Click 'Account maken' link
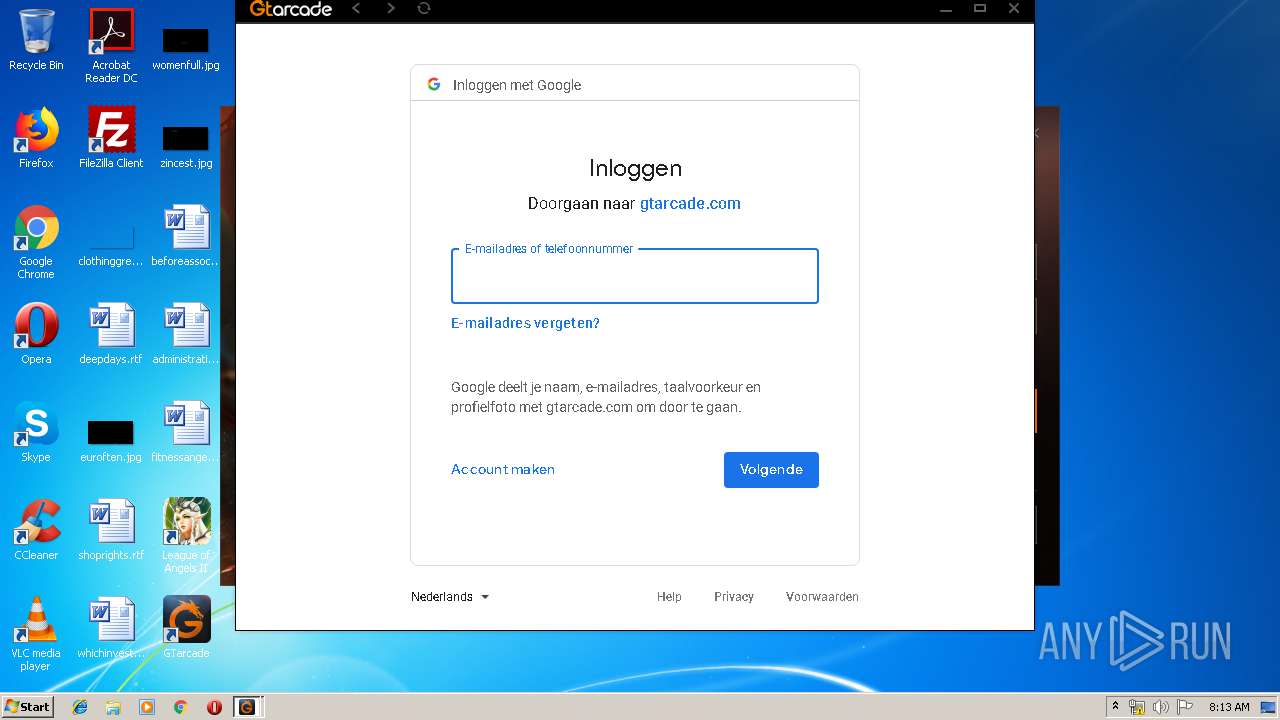The image size is (1280, 720). [503, 469]
